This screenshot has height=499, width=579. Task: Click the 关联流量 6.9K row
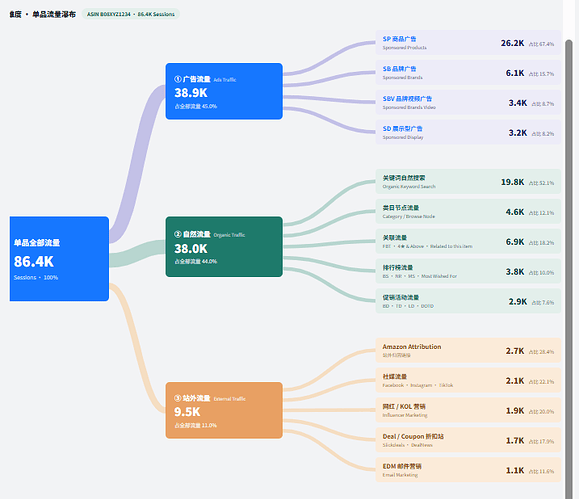point(468,242)
